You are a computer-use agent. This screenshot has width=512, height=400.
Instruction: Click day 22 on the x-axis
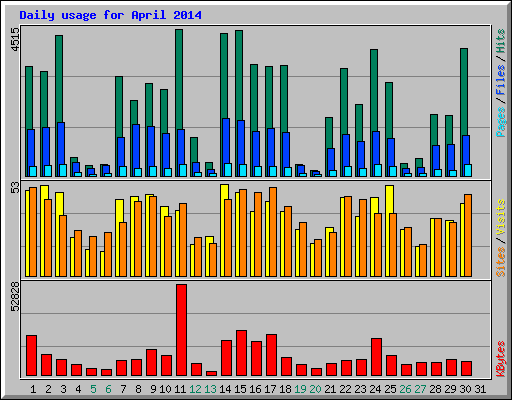(345, 389)
